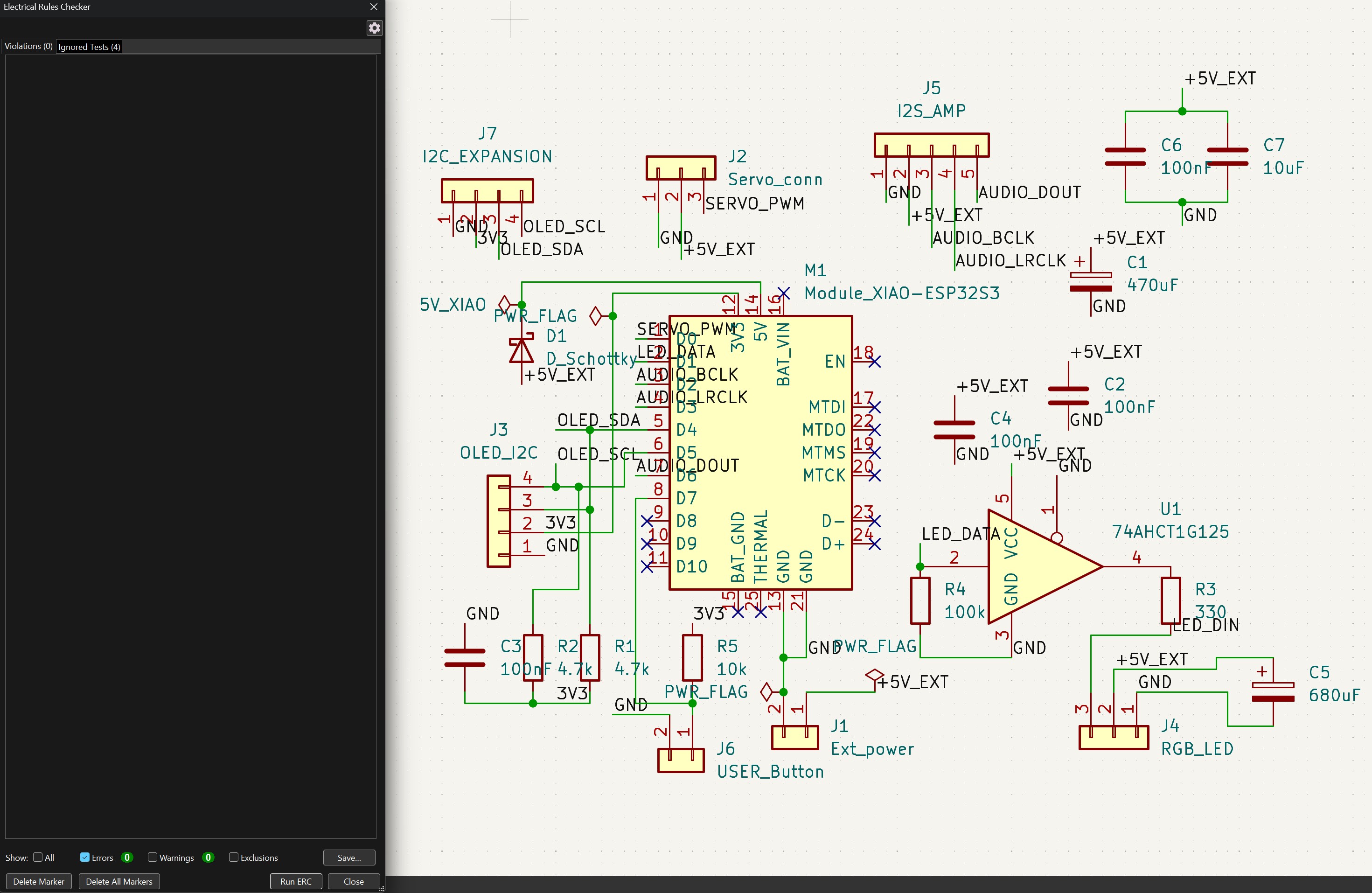Image resolution: width=1372 pixels, height=893 pixels.
Task: Click the C3 100nF capacitor symbol
Action: click(x=465, y=658)
